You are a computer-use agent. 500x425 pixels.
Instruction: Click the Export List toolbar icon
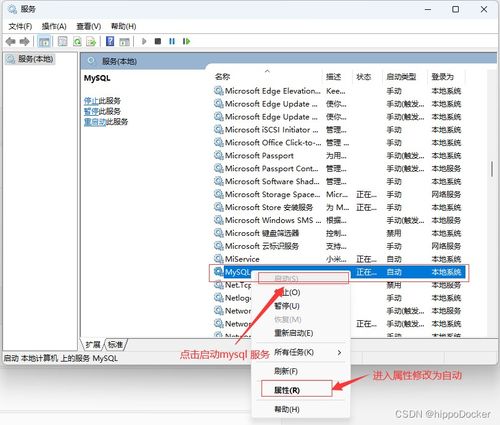pyautogui.click(x=91, y=41)
